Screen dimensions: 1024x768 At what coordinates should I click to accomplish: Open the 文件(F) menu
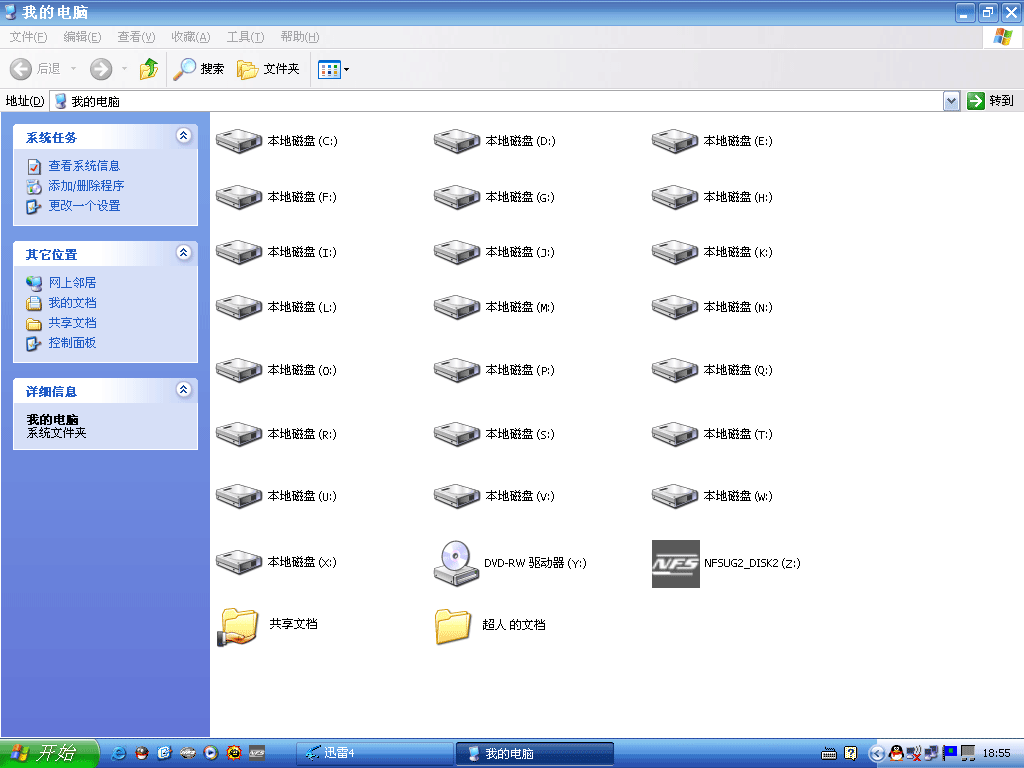coord(28,37)
